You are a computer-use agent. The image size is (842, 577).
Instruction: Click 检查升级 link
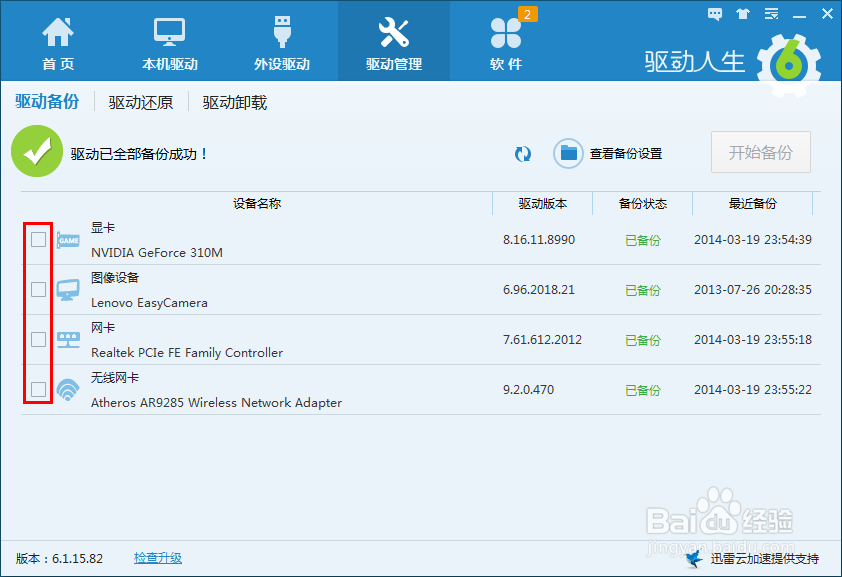coord(158,558)
